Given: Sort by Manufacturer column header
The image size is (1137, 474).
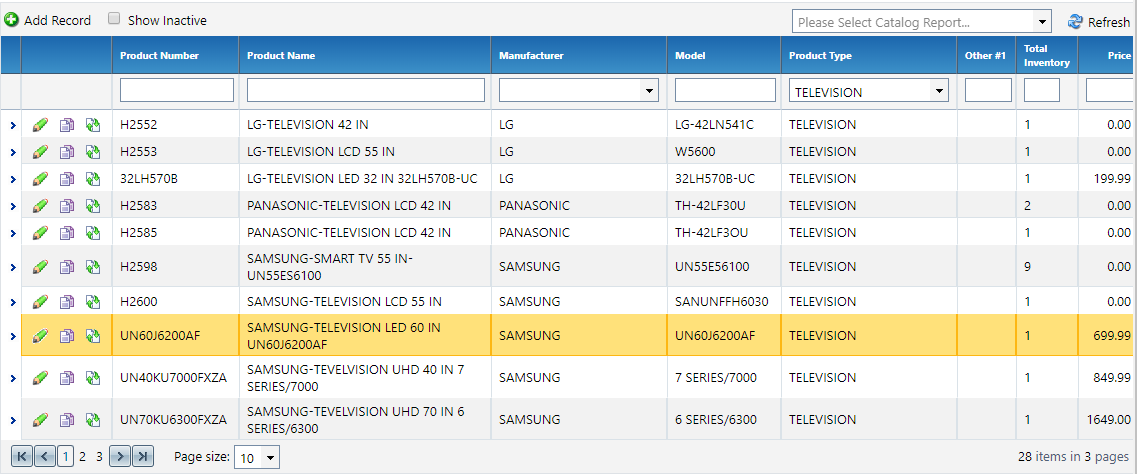Looking at the screenshot, I should (532, 56).
